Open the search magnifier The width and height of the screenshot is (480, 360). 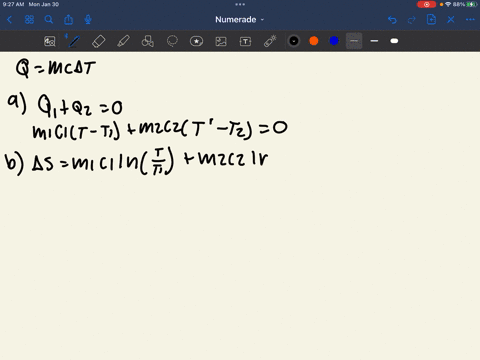49,20
